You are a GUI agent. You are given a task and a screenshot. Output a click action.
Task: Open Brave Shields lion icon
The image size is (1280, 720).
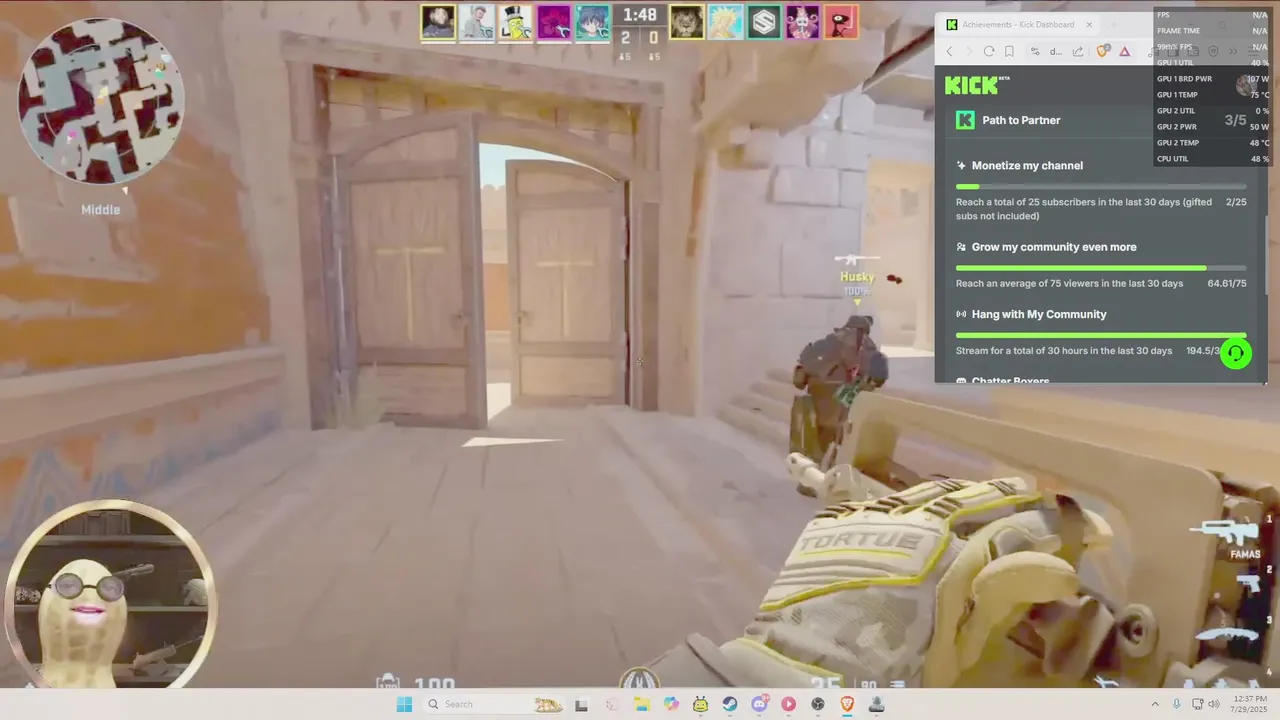click(x=1103, y=51)
